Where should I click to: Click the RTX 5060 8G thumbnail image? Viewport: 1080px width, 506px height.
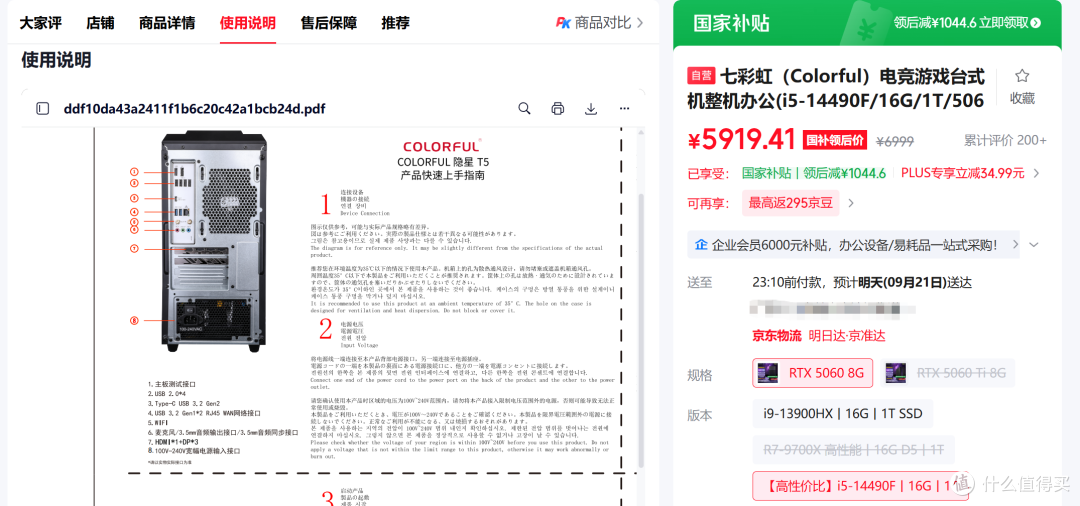(x=769, y=373)
